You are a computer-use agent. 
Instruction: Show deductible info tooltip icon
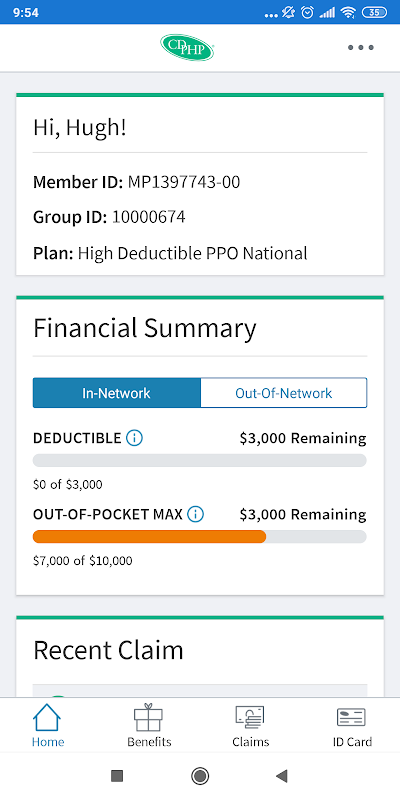[x=134, y=438]
